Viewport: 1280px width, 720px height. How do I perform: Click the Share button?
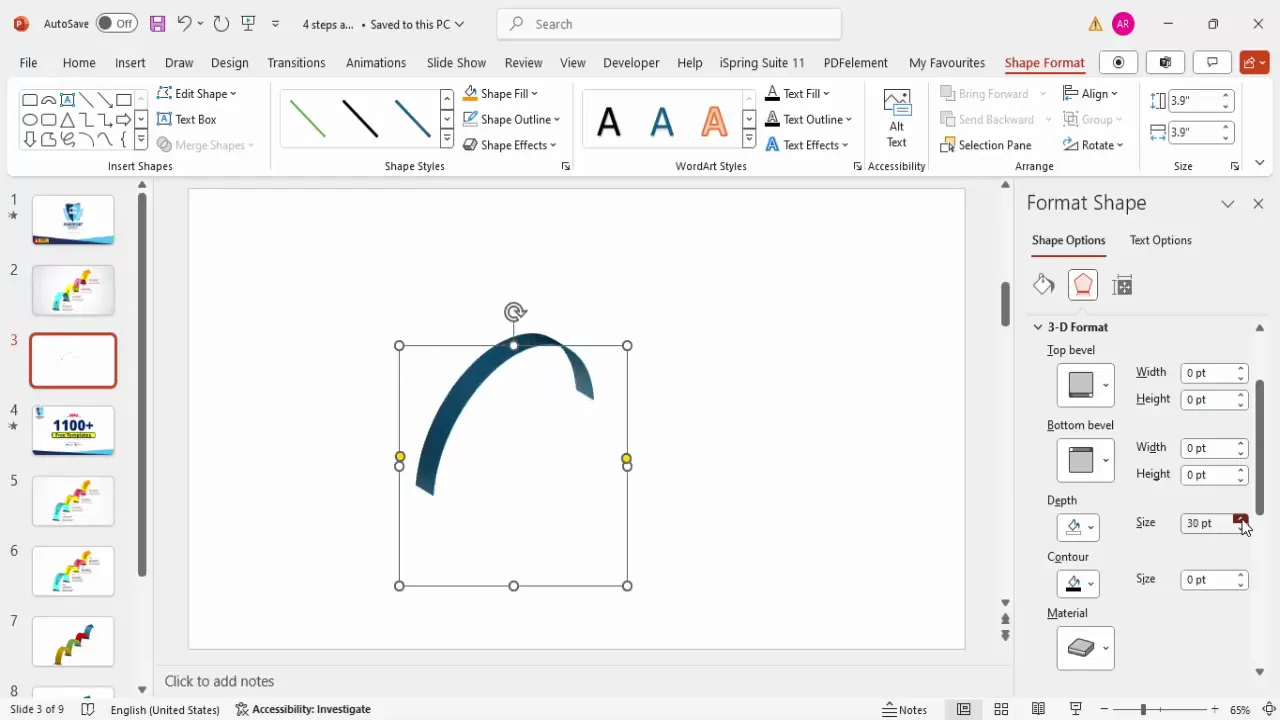[1254, 62]
